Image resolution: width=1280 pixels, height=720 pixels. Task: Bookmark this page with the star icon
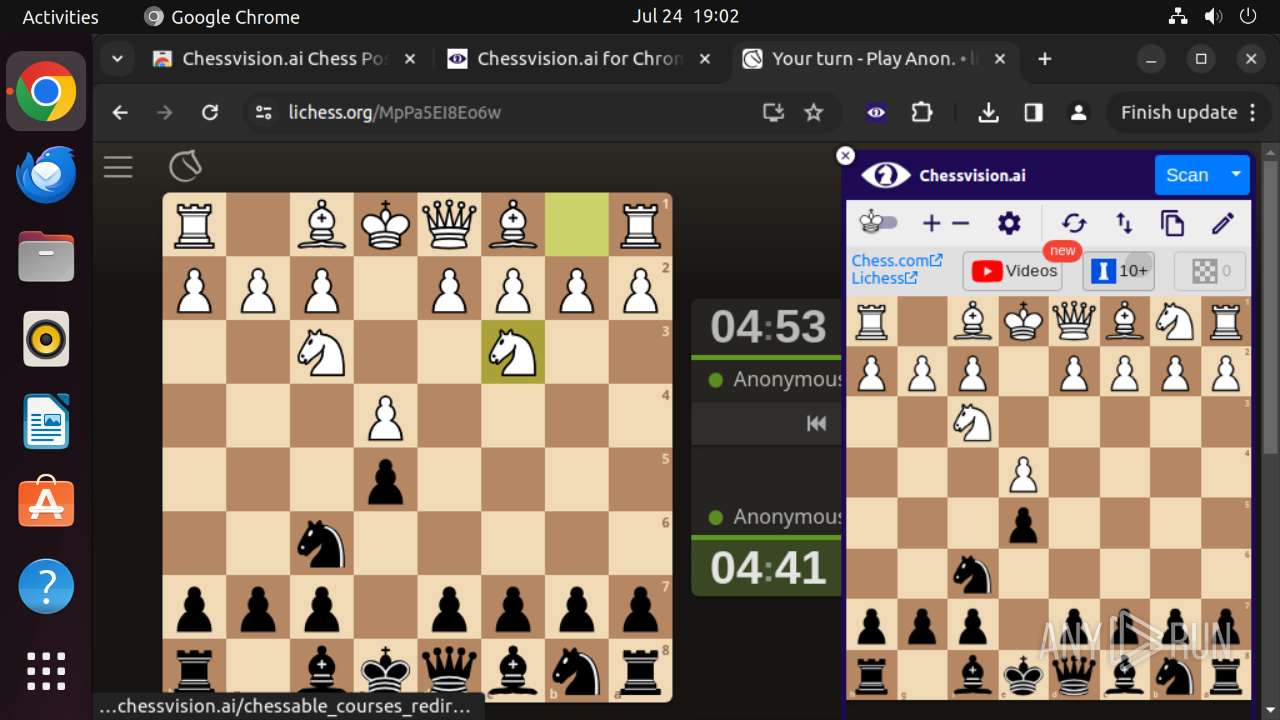point(814,113)
